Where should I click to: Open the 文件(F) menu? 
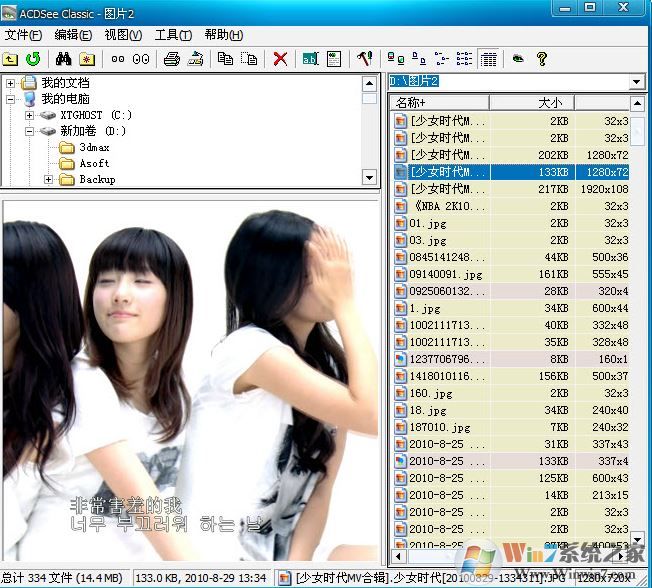[x=23, y=35]
